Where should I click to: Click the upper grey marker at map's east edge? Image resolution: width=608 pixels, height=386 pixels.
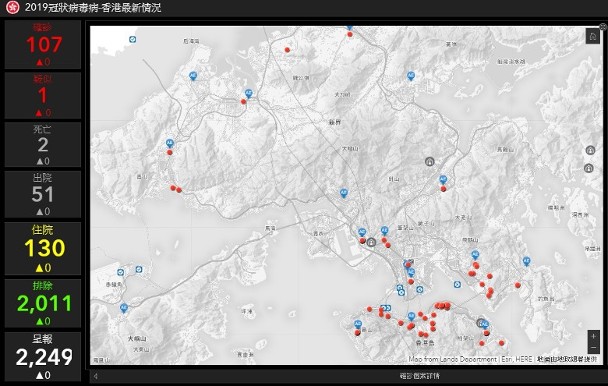[x=590, y=150]
